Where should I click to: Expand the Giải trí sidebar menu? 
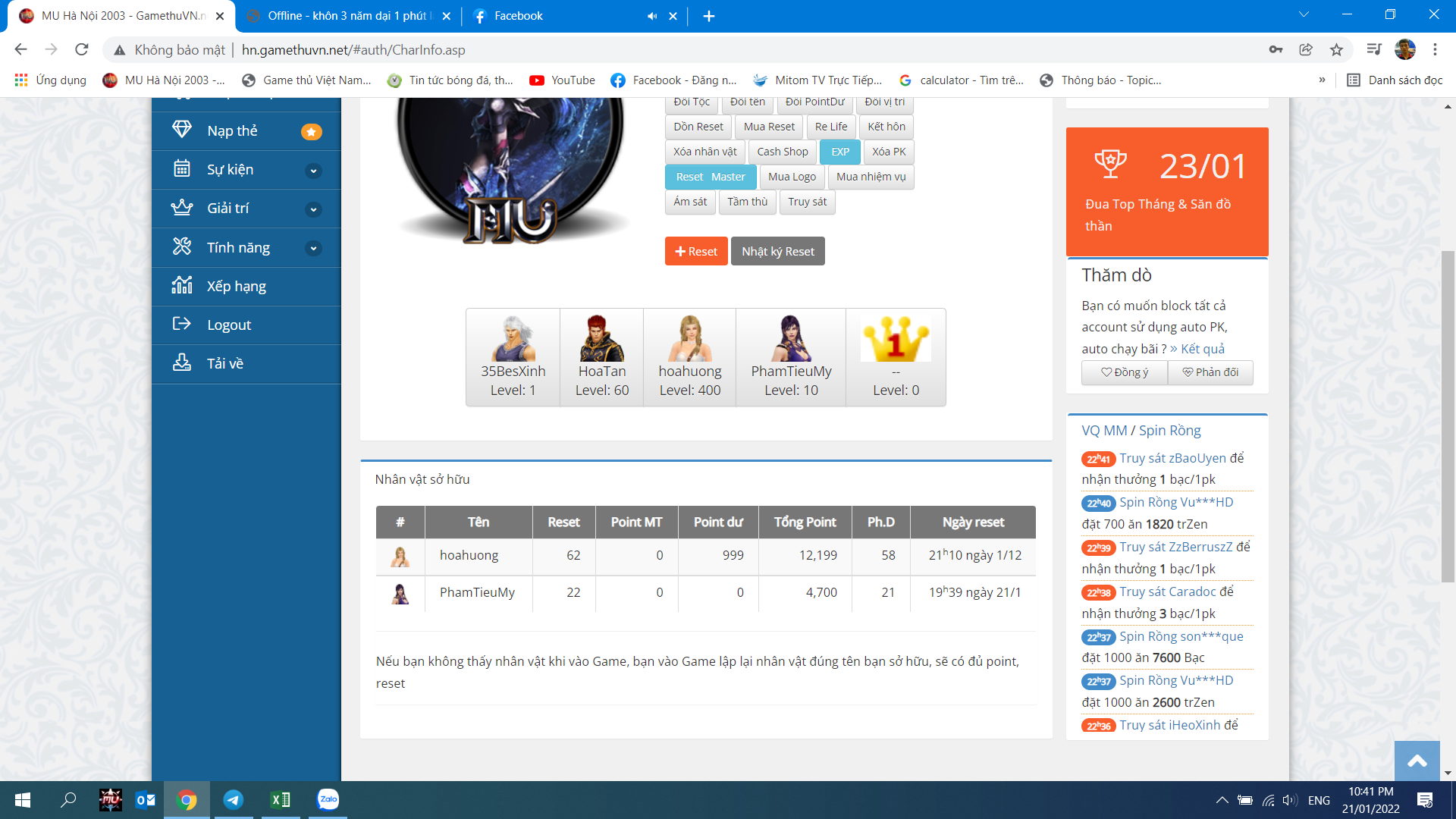tap(313, 209)
